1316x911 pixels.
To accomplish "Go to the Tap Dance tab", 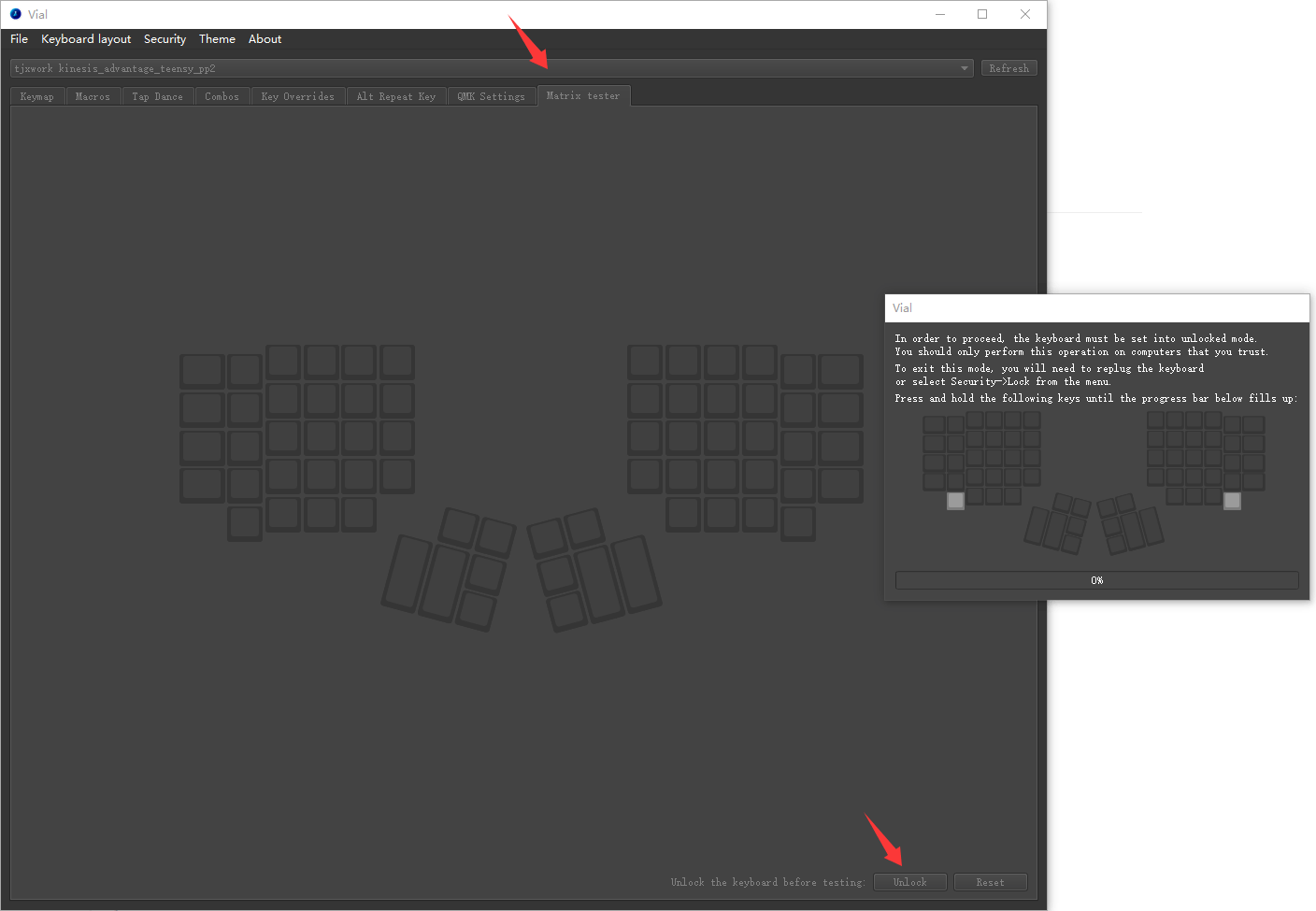I will [157, 96].
